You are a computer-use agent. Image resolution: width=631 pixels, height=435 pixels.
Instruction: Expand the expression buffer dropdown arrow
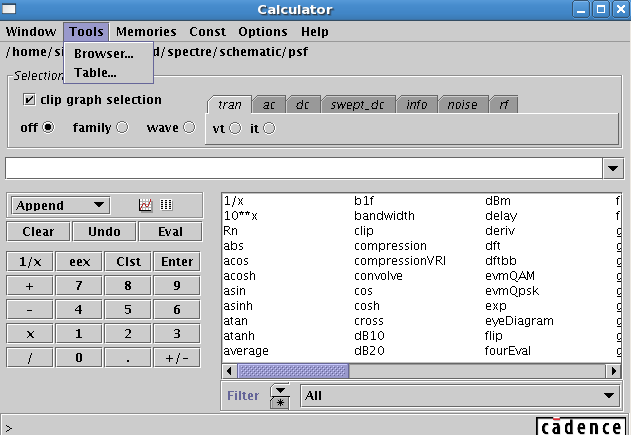[613, 169]
